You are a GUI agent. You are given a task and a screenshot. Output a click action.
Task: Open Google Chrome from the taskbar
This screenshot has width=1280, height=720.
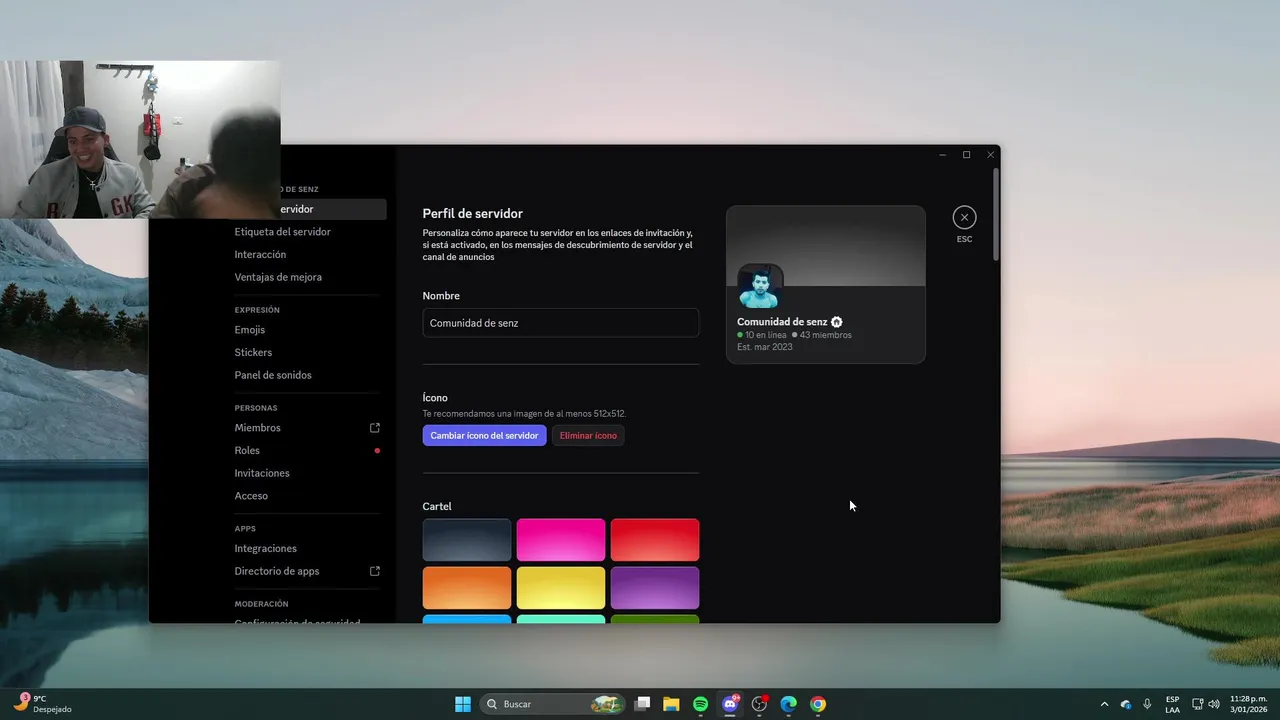pyautogui.click(x=818, y=704)
